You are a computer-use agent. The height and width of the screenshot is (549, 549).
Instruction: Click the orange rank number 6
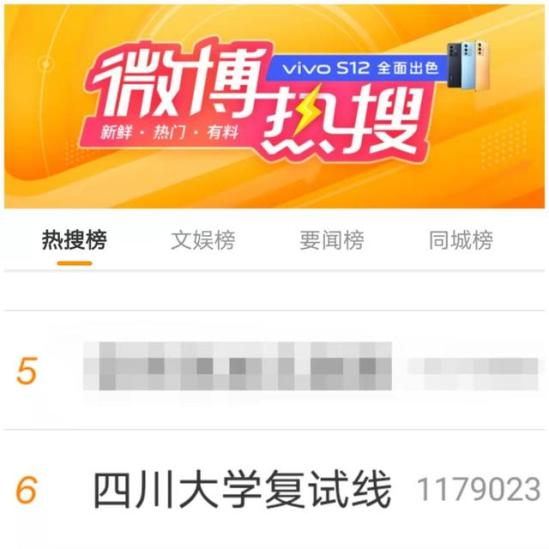coord(26,490)
